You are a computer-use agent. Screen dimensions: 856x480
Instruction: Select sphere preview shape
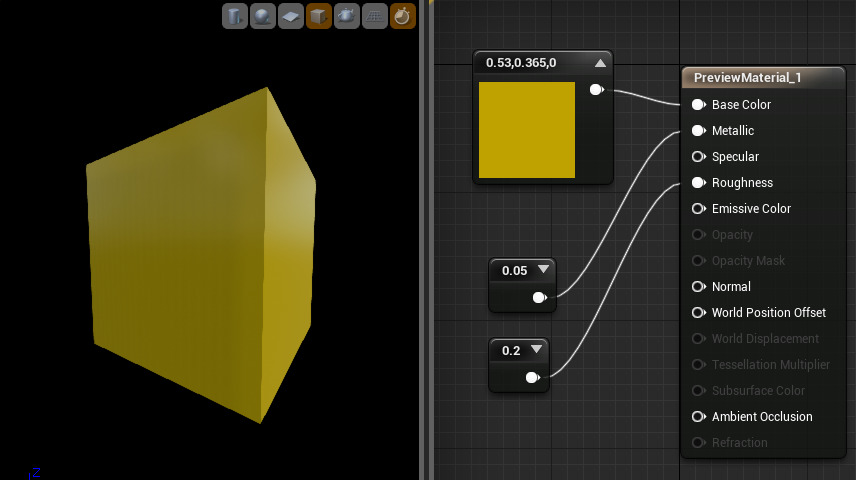(x=263, y=16)
